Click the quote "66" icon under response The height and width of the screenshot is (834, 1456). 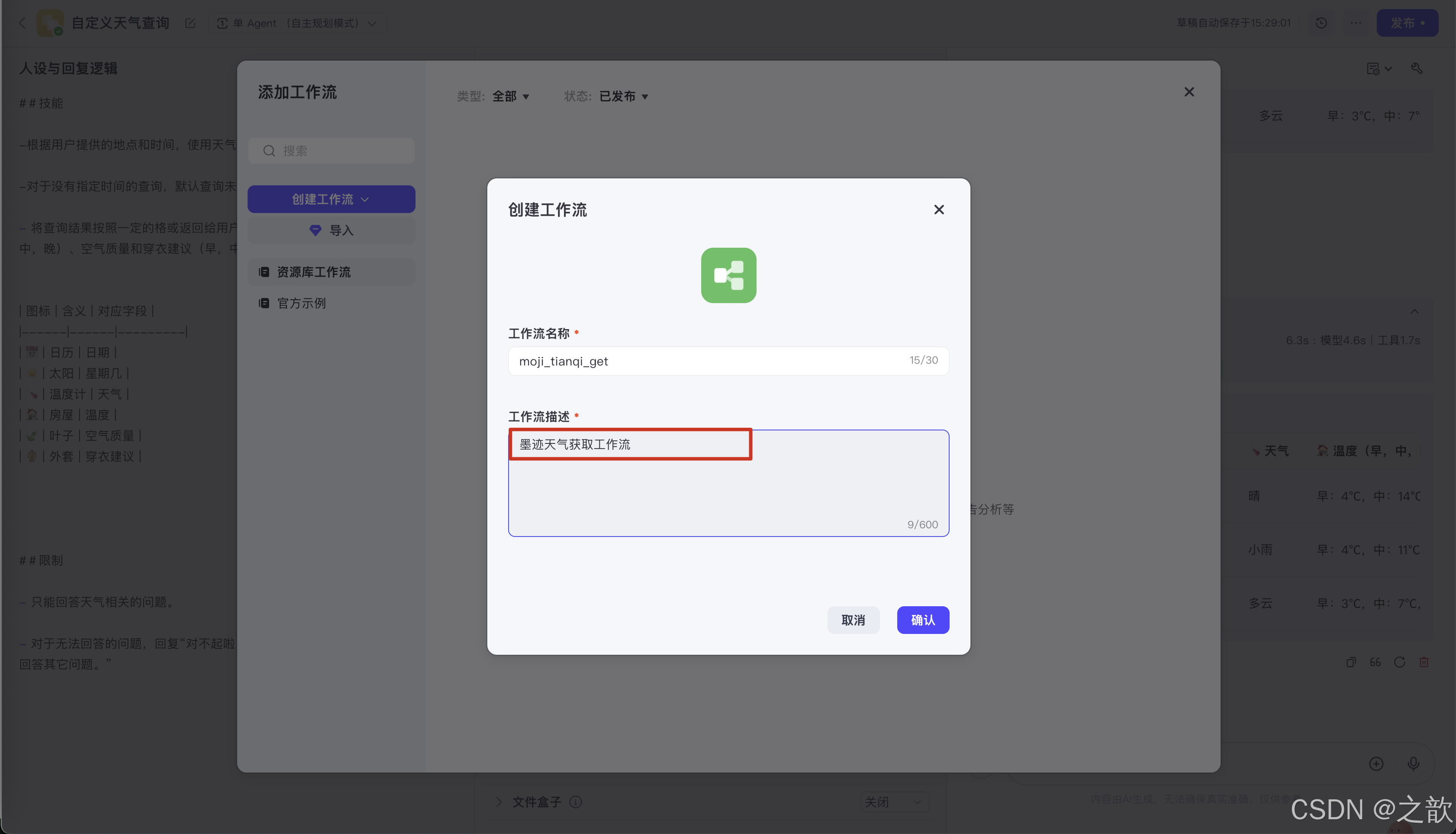coord(1376,662)
